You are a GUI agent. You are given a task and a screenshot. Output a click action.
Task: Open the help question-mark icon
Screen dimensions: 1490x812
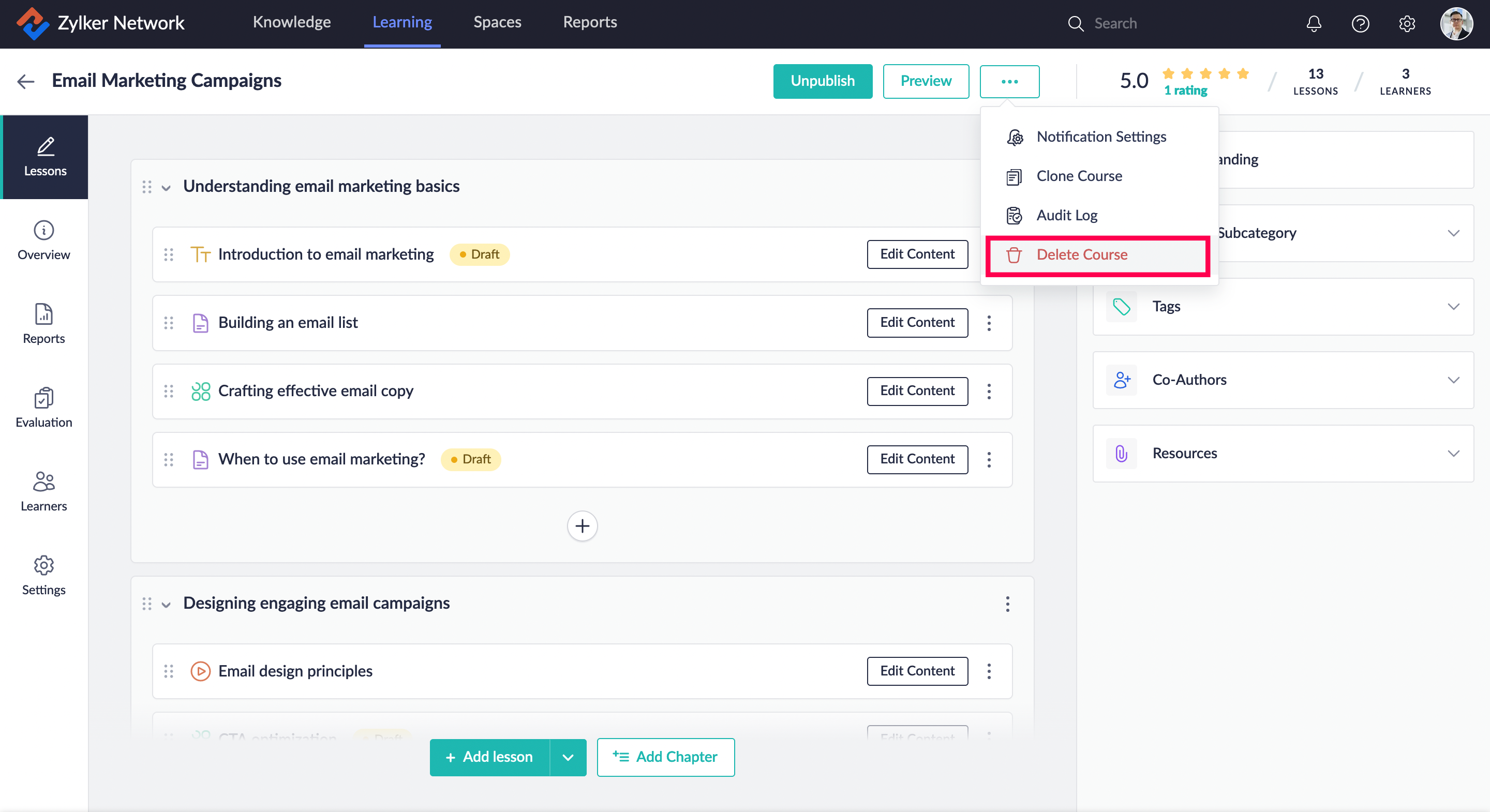[x=1360, y=24]
